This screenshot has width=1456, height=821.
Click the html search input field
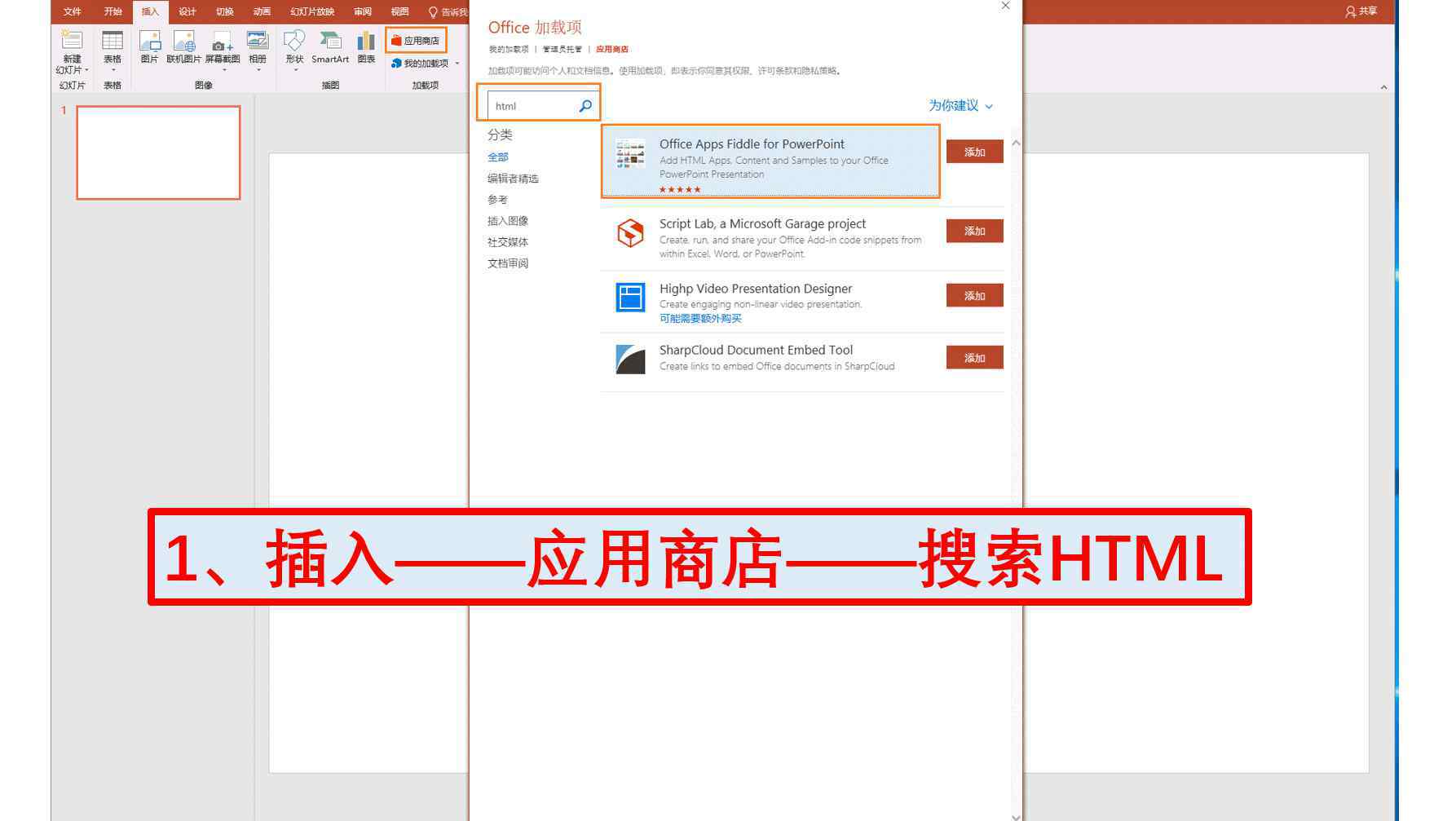(x=533, y=106)
